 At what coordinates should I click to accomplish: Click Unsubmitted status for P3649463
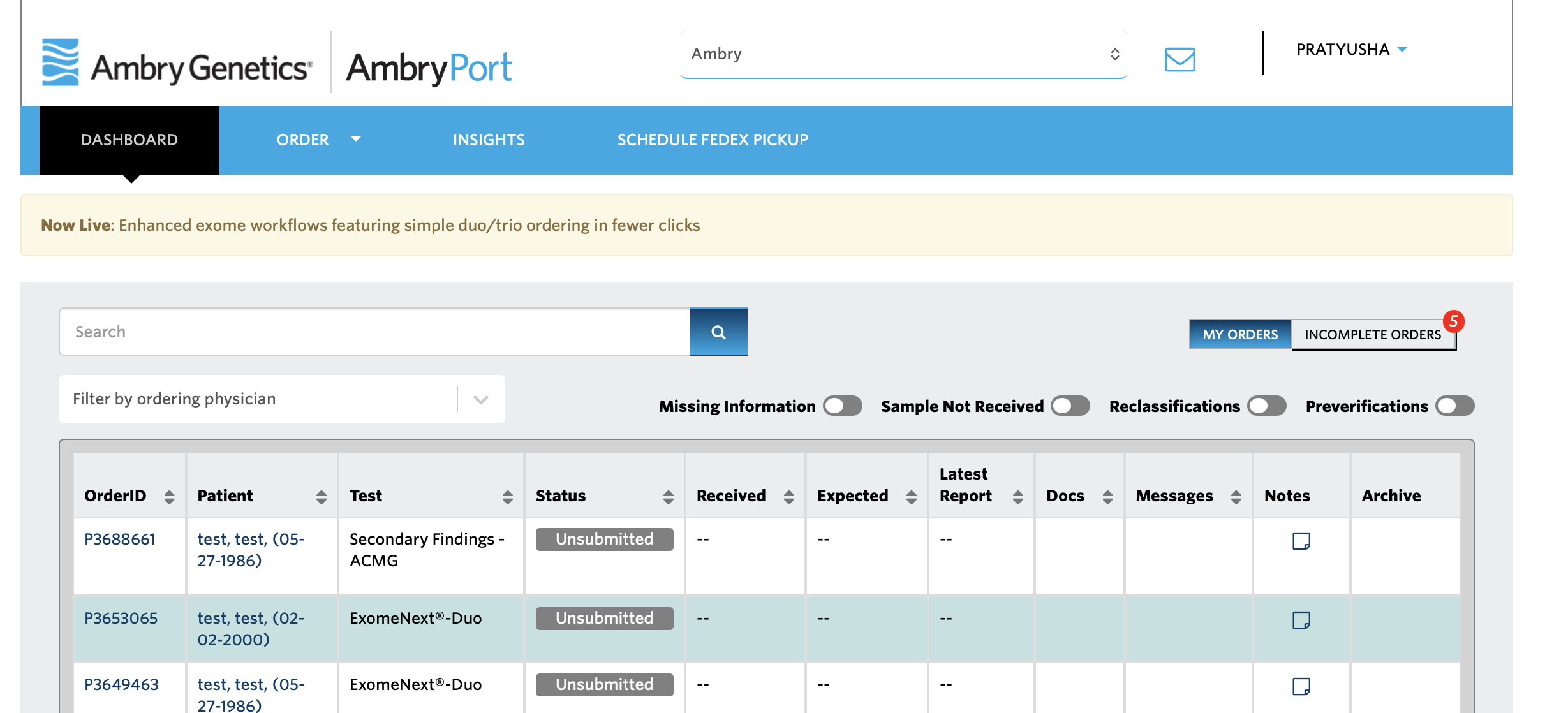pos(604,684)
